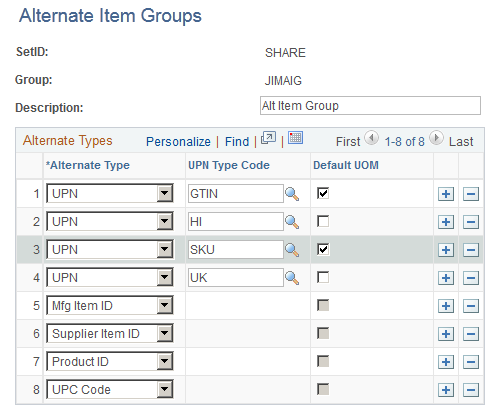Add a row after Product ID row
This screenshot has width=498, height=417.
click(x=446, y=362)
